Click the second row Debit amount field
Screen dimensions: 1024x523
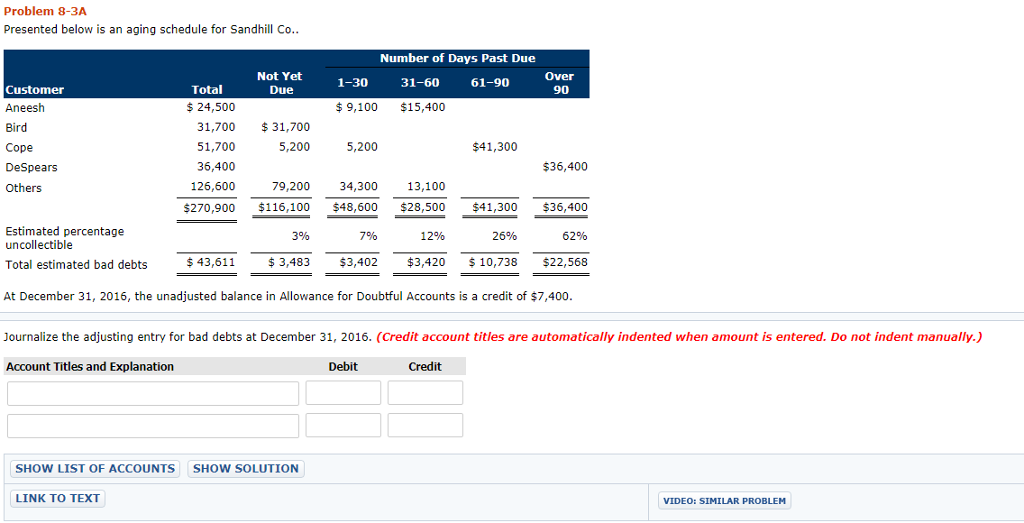click(343, 425)
